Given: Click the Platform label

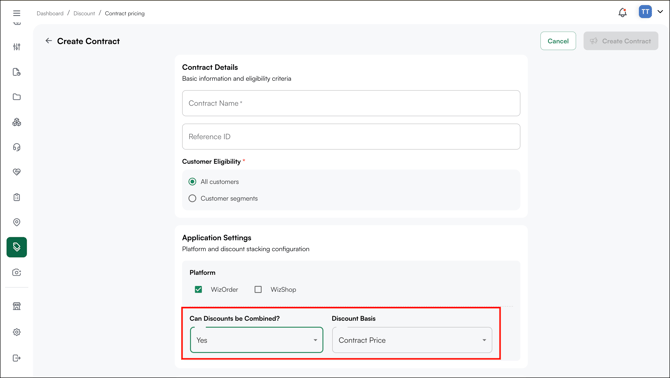Looking at the screenshot, I should pyautogui.click(x=203, y=273).
